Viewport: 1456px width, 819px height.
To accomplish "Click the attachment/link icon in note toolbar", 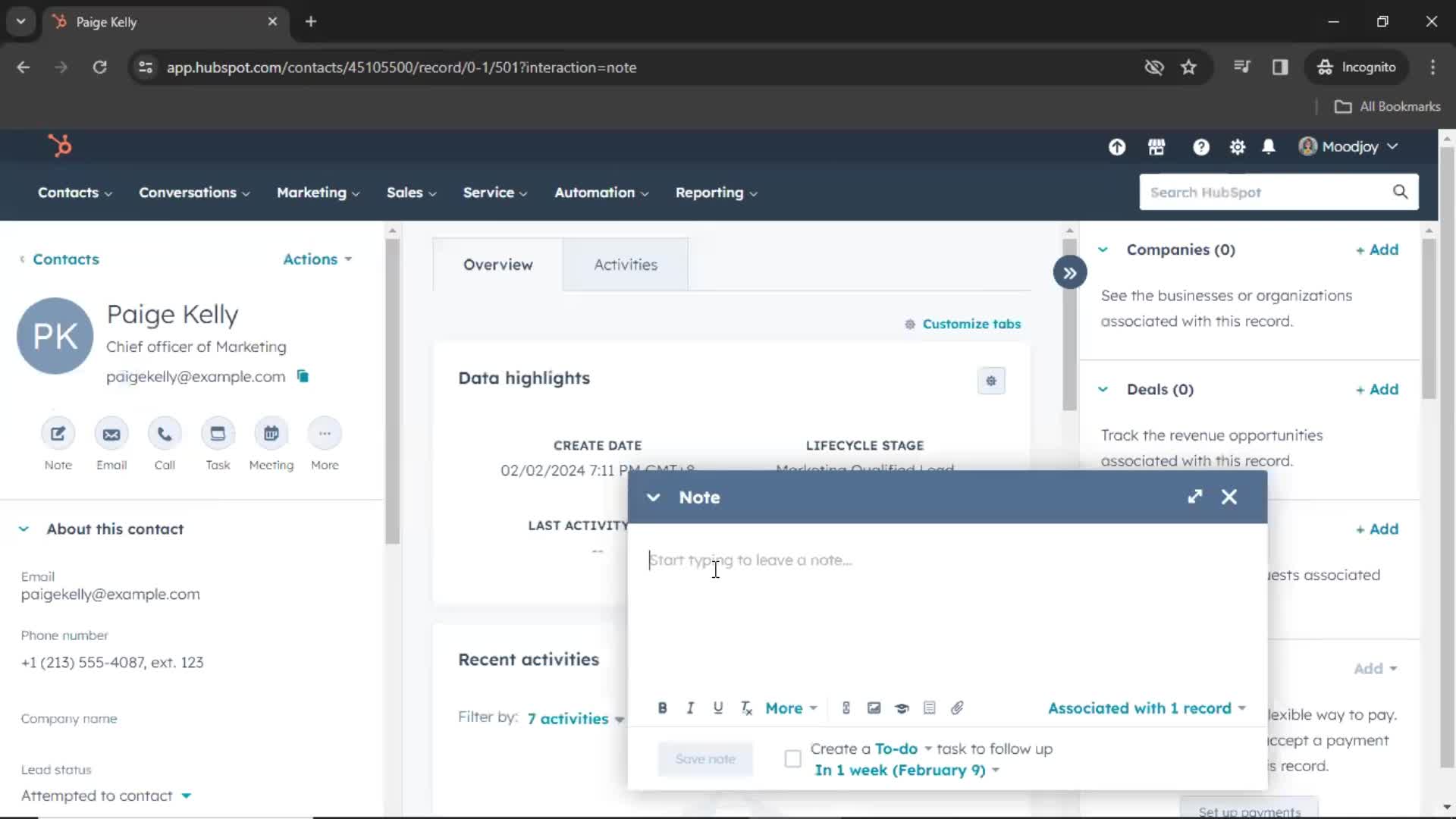I will pos(956,708).
